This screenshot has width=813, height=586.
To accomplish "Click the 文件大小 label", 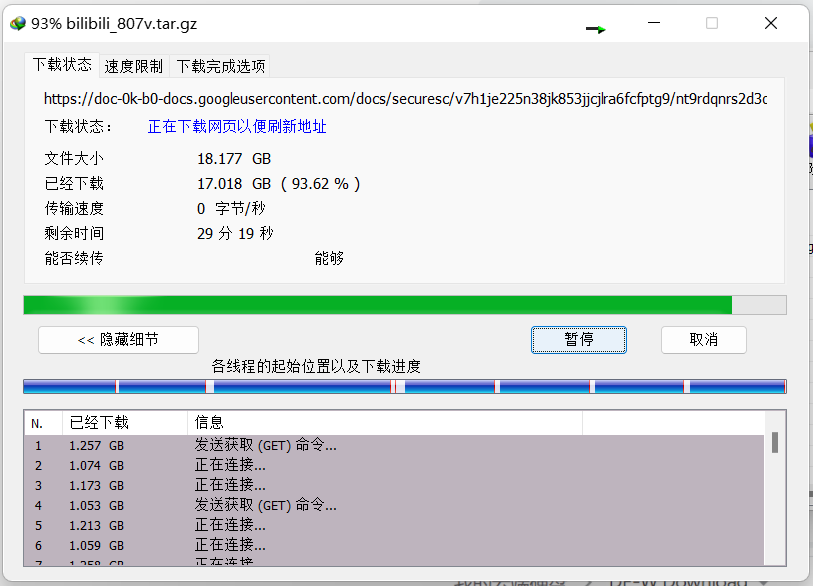I will tap(74, 159).
